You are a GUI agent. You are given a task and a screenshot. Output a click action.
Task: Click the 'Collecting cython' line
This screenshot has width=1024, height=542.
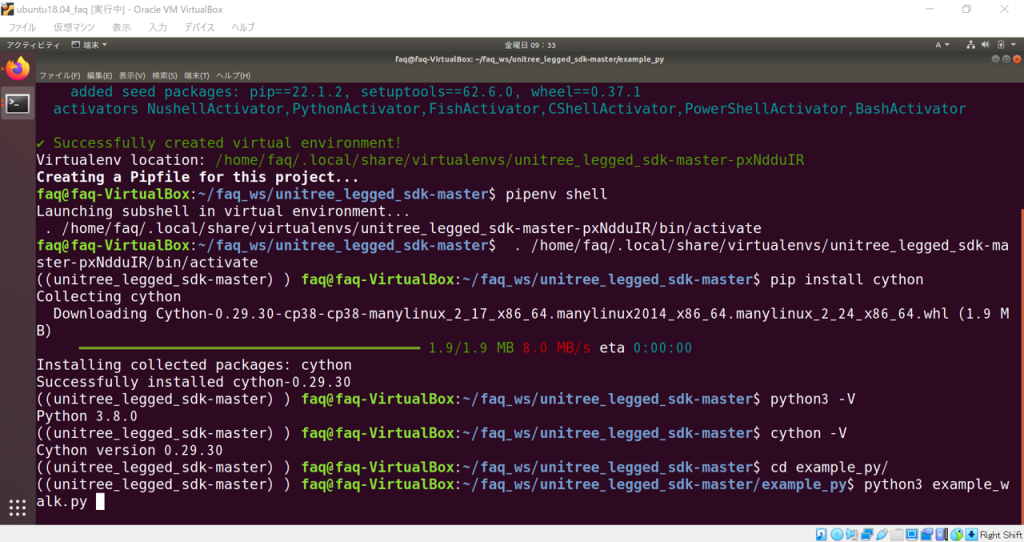coord(108,296)
